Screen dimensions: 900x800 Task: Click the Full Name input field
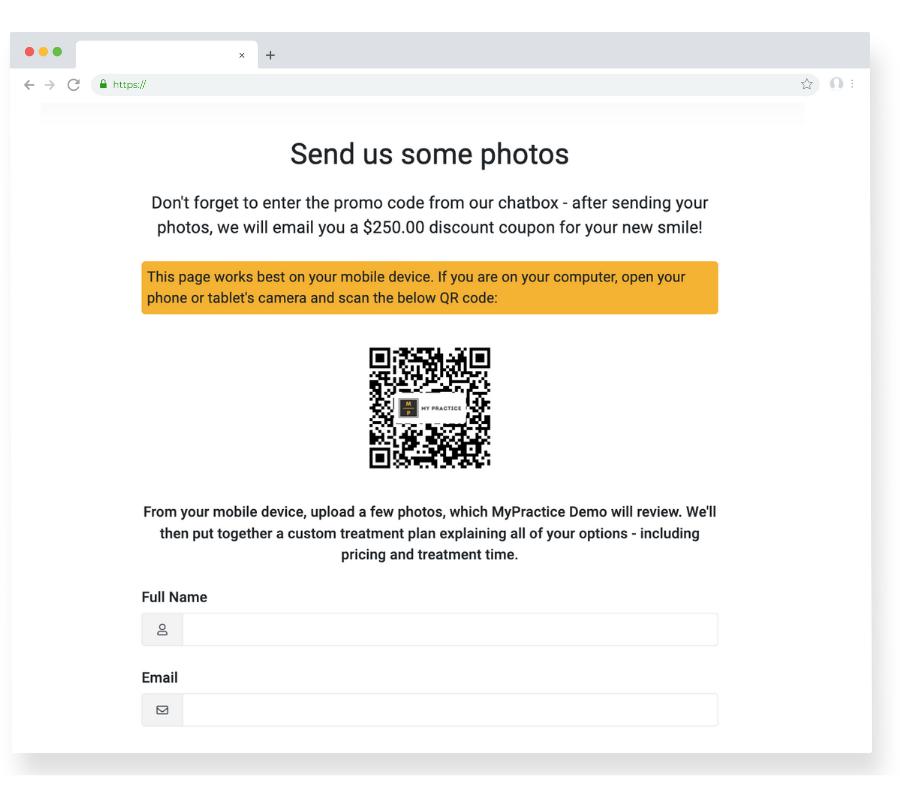click(x=450, y=630)
